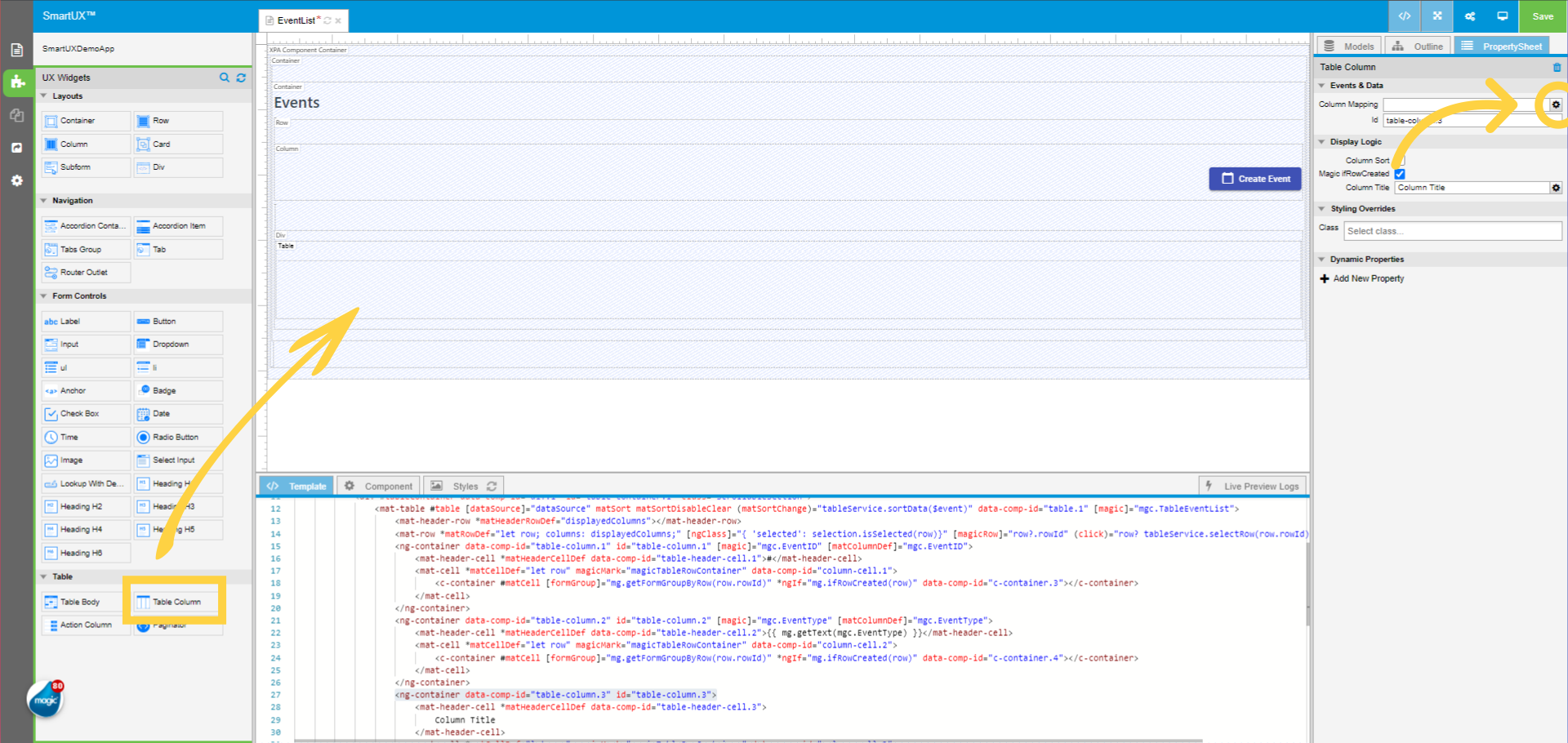Click the UX Widgets puzzle icon in sidebar

[x=16, y=82]
